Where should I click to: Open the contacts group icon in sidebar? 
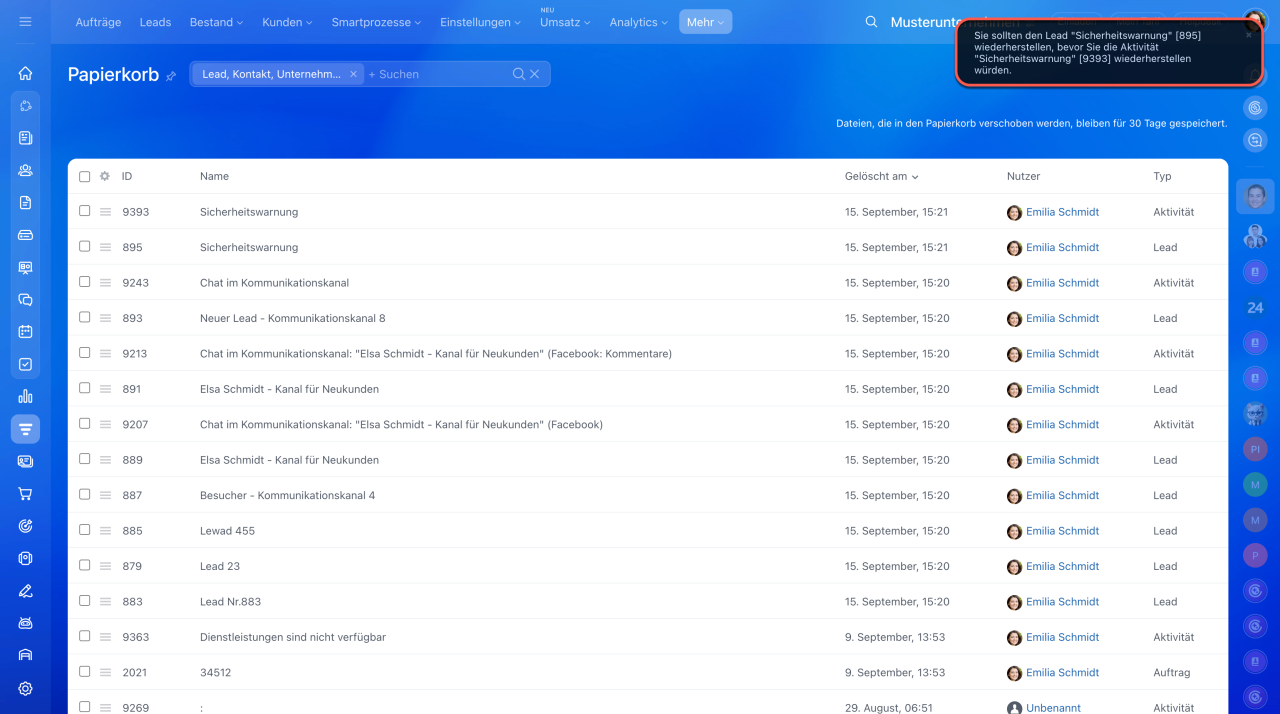tap(25, 170)
